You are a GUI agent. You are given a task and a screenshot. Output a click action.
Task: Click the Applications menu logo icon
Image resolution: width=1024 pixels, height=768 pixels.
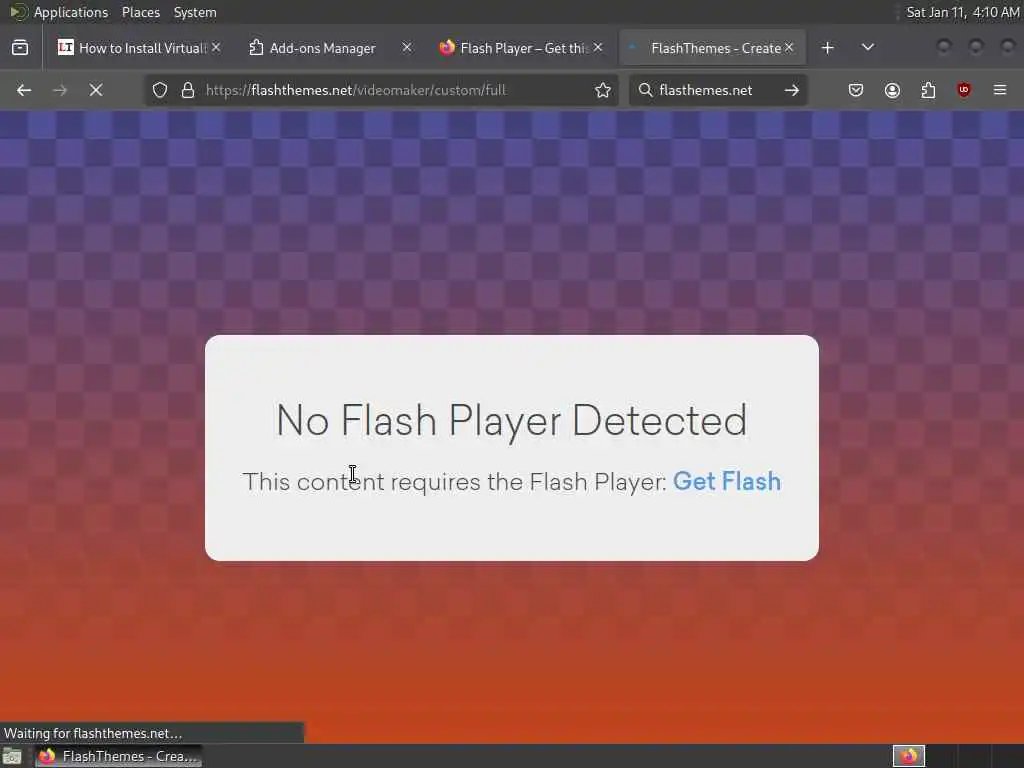(x=18, y=12)
